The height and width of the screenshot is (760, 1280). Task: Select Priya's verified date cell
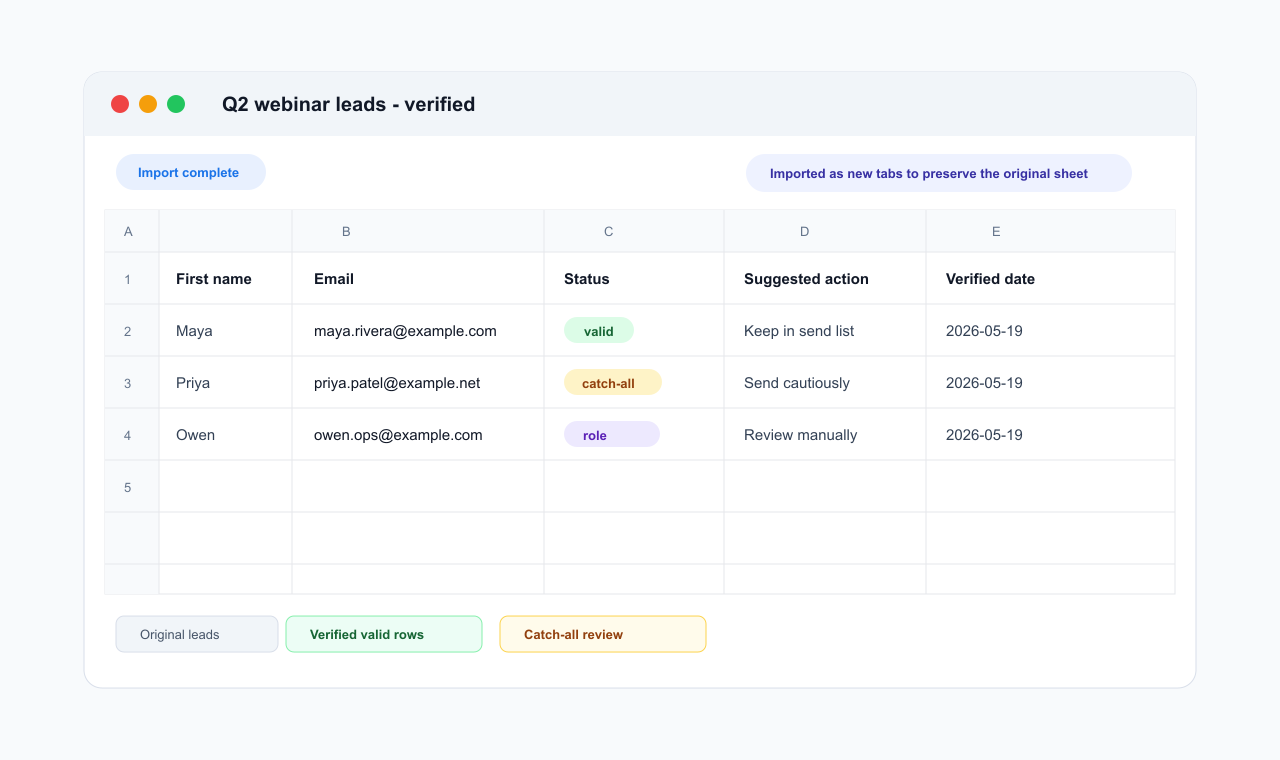point(1050,383)
